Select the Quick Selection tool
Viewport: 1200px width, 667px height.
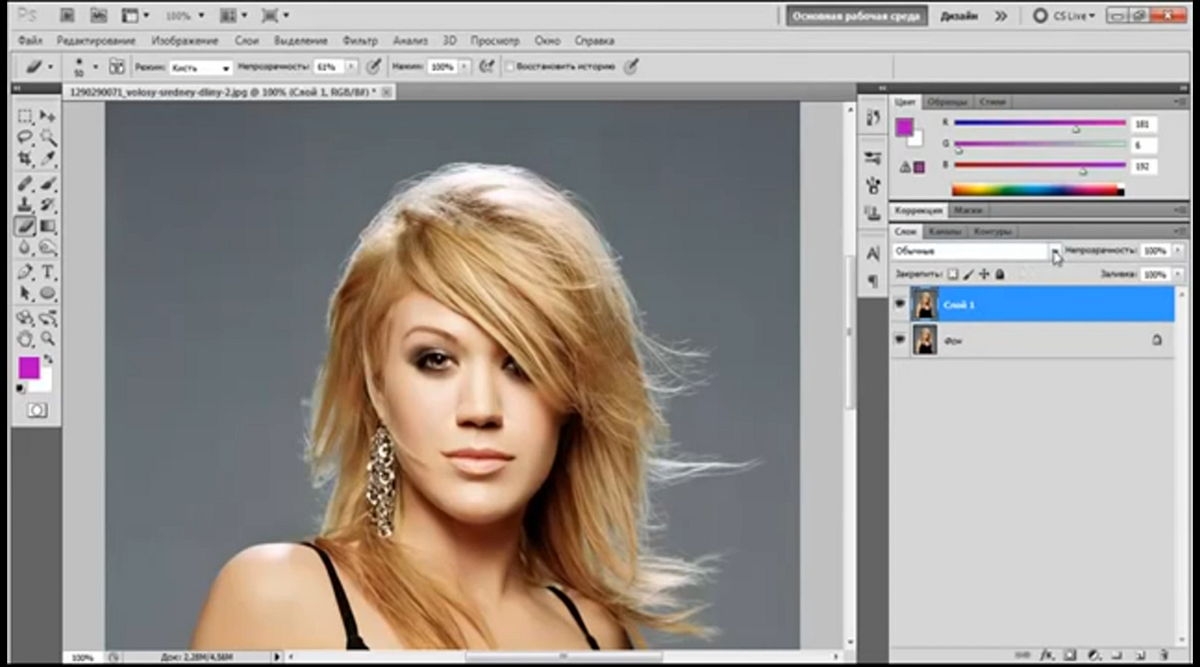pyautogui.click(x=47, y=138)
